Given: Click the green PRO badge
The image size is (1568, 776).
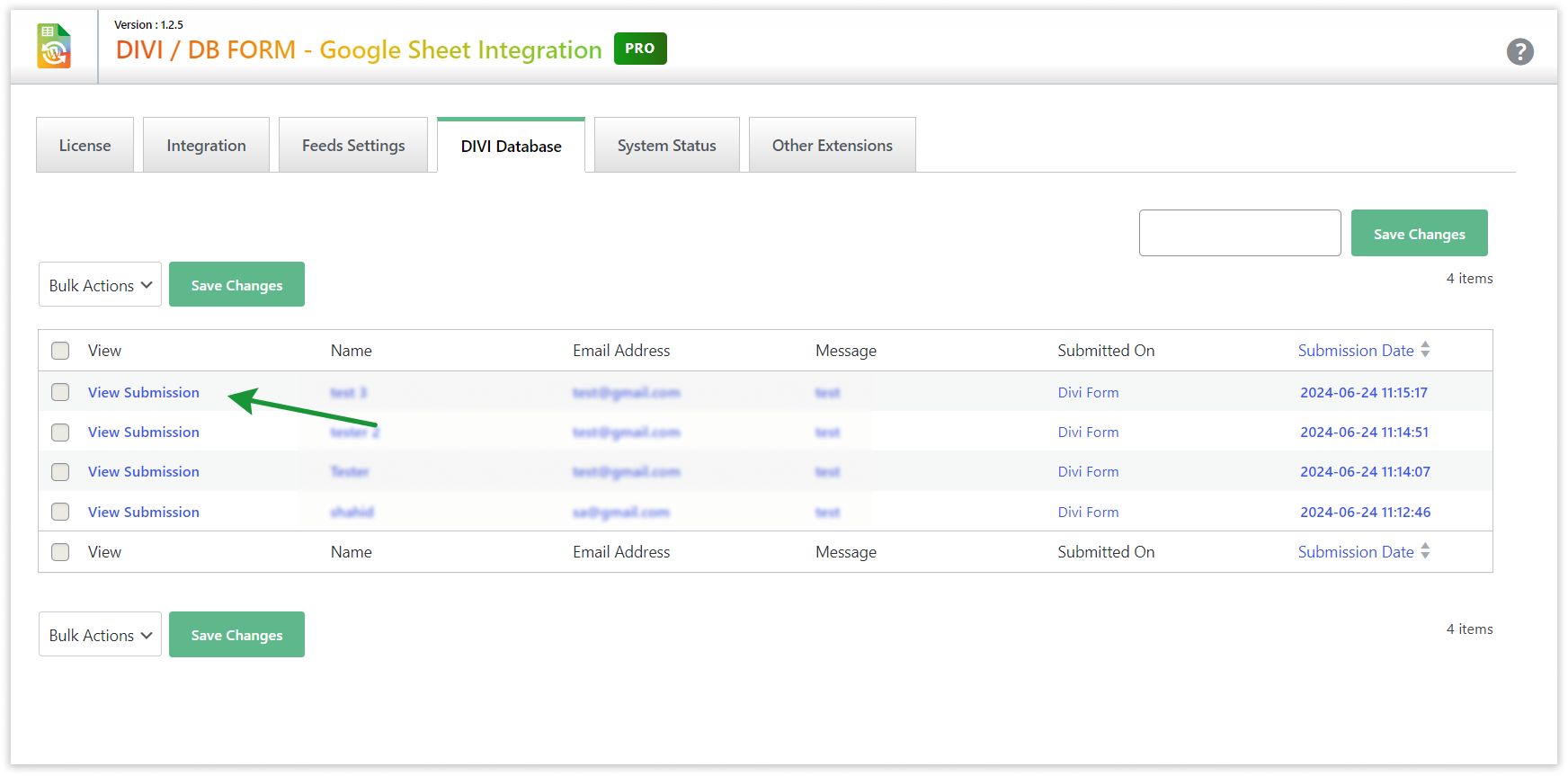Looking at the screenshot, I should pos(639,49).
